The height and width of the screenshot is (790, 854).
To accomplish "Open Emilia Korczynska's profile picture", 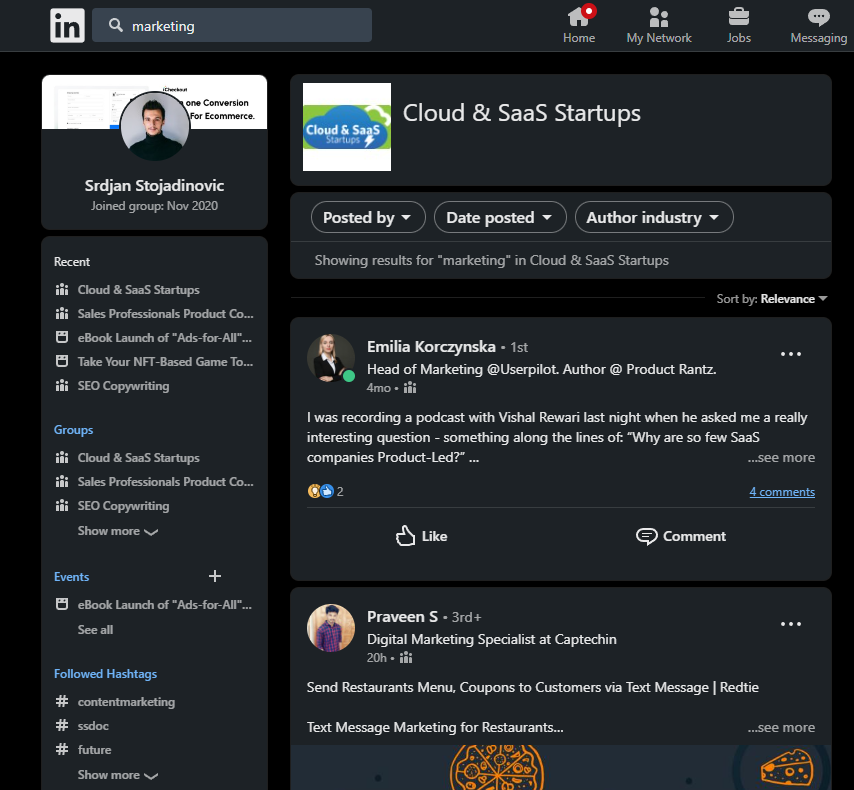I will (x=331, y=358).
